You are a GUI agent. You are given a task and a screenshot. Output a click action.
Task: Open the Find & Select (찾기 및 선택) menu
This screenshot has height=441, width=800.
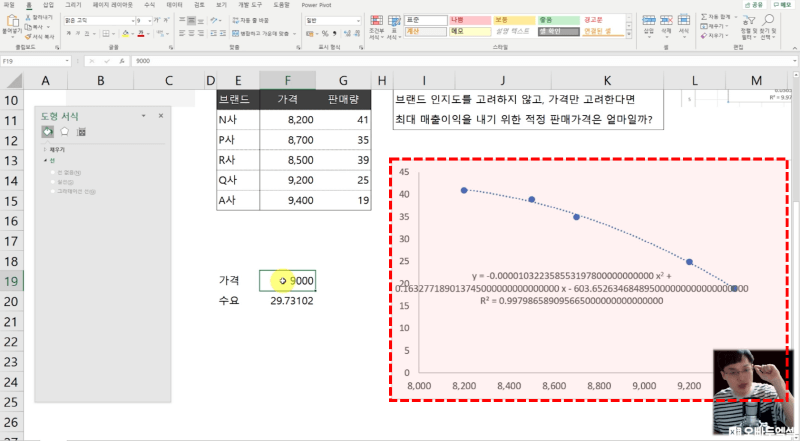point(768,27)
